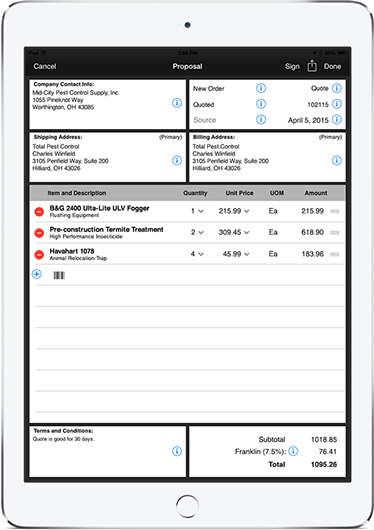Grab reorder handle on Termite Treatment row
The height and width of the screenshot is (530, 374).
click(x=334, y=233)
